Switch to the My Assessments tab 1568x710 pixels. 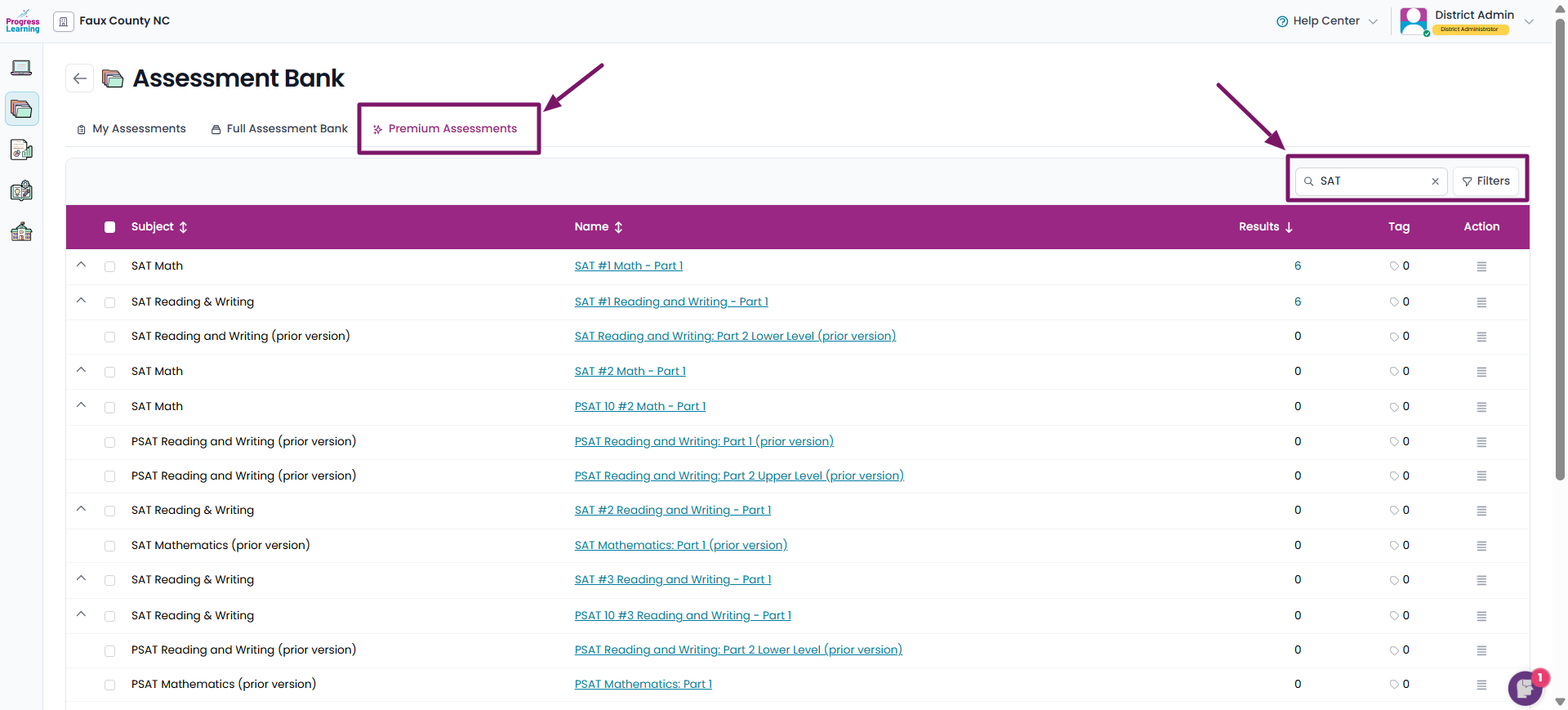(131, 129)
